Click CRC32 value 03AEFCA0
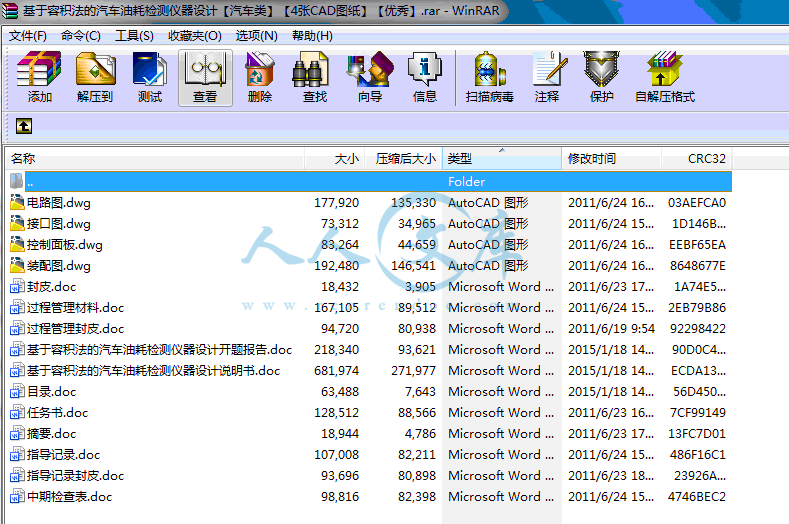789x524 pixels. pos(697,202)
